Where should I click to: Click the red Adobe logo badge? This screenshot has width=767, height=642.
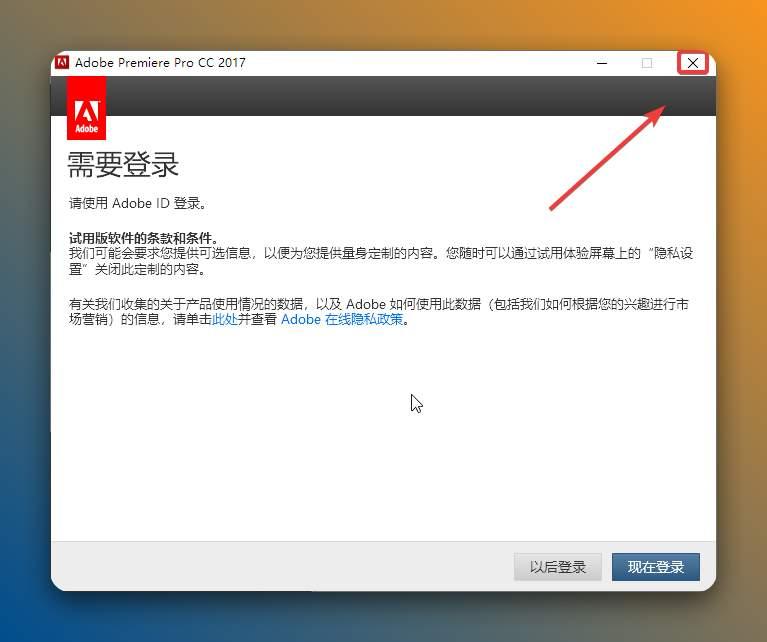click(x=86, y=108)
